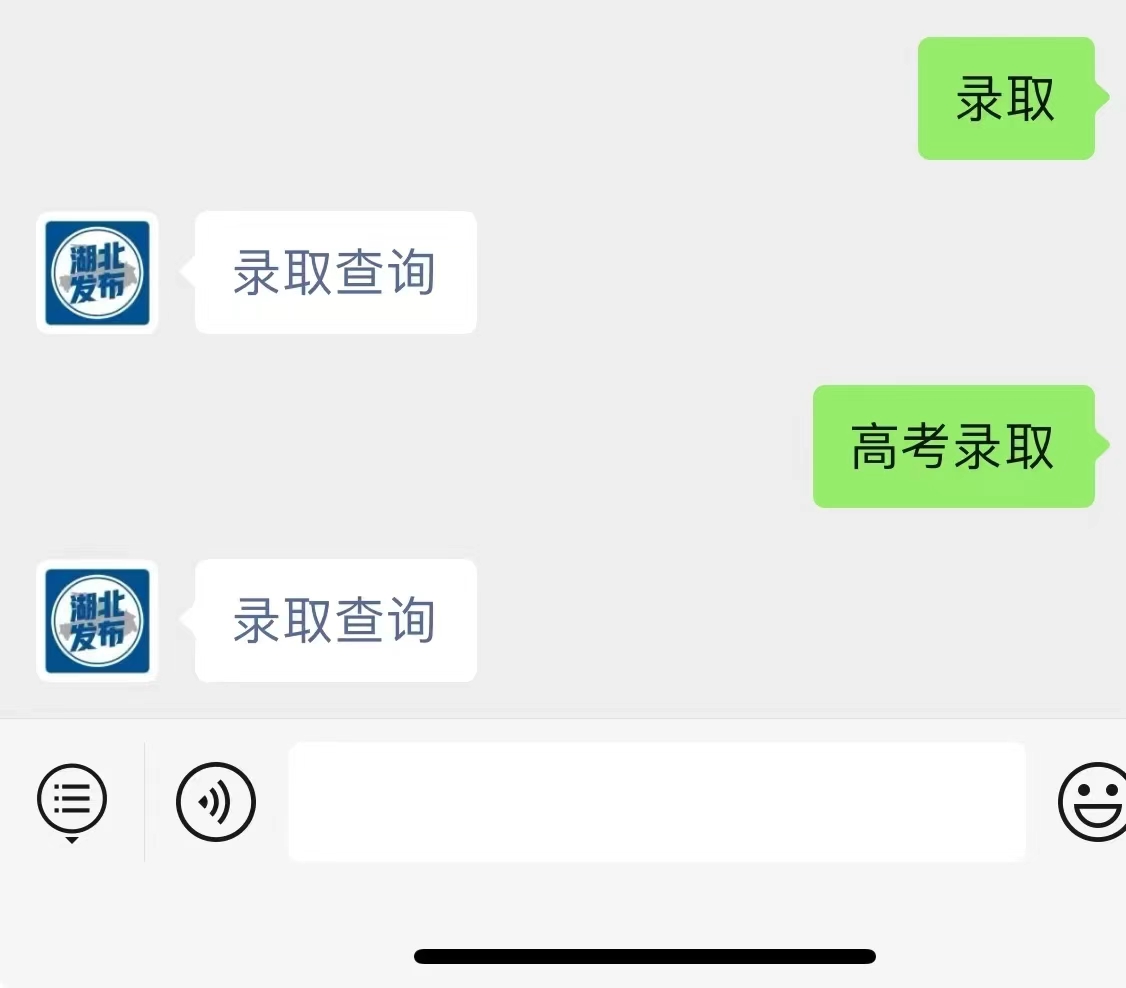Tap the upper 湖北发布 avatar
The height and width of the screenshot is (988, 1126).
(x=97, y=273)
